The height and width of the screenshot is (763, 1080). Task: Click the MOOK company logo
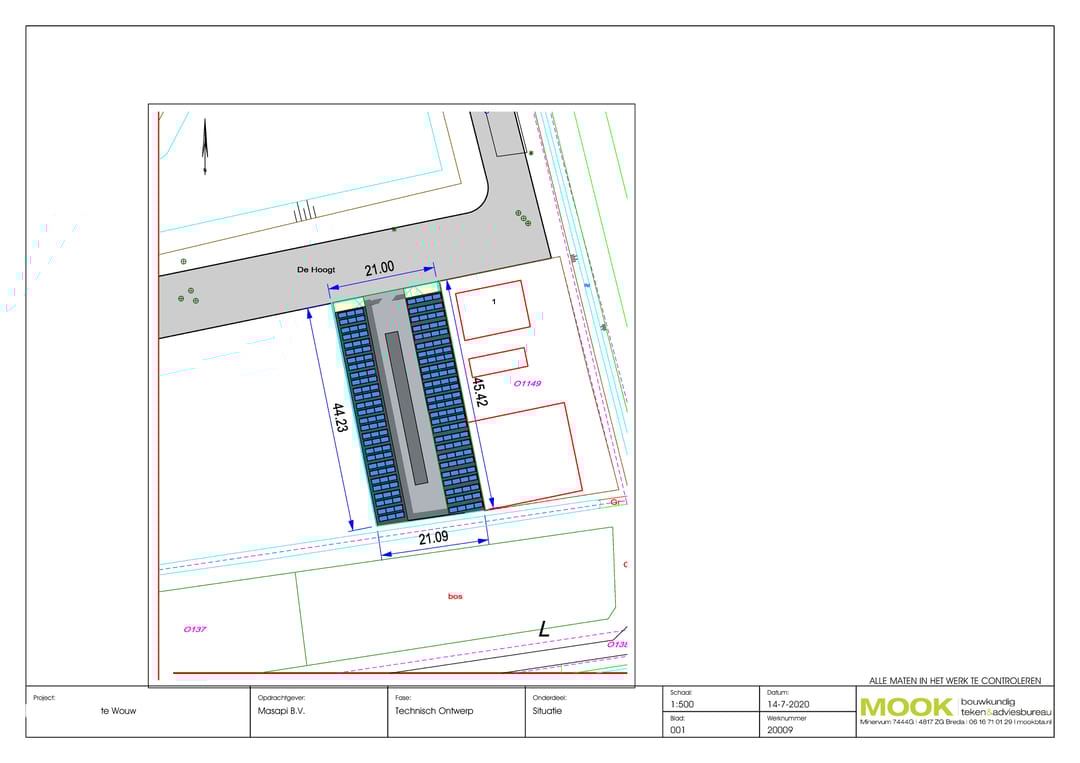(x=906, y=707)
